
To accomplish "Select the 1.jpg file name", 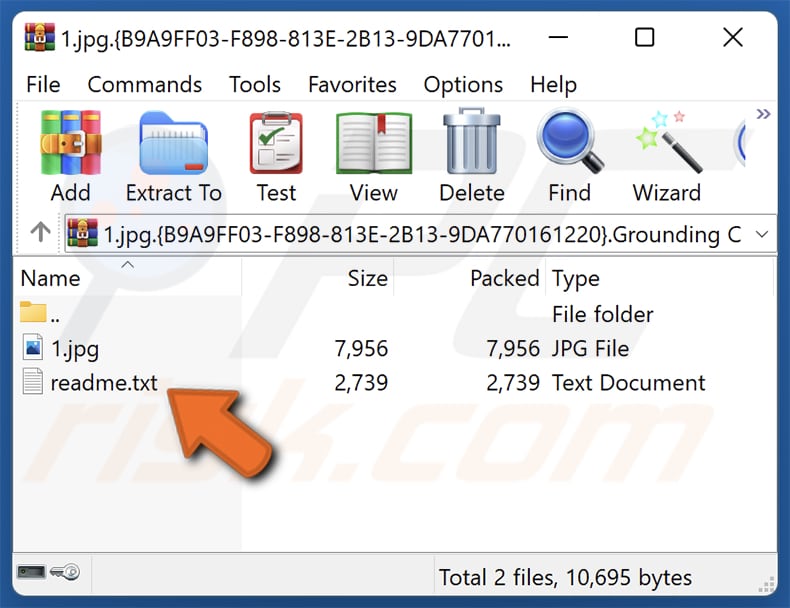I will coord(75,349).
